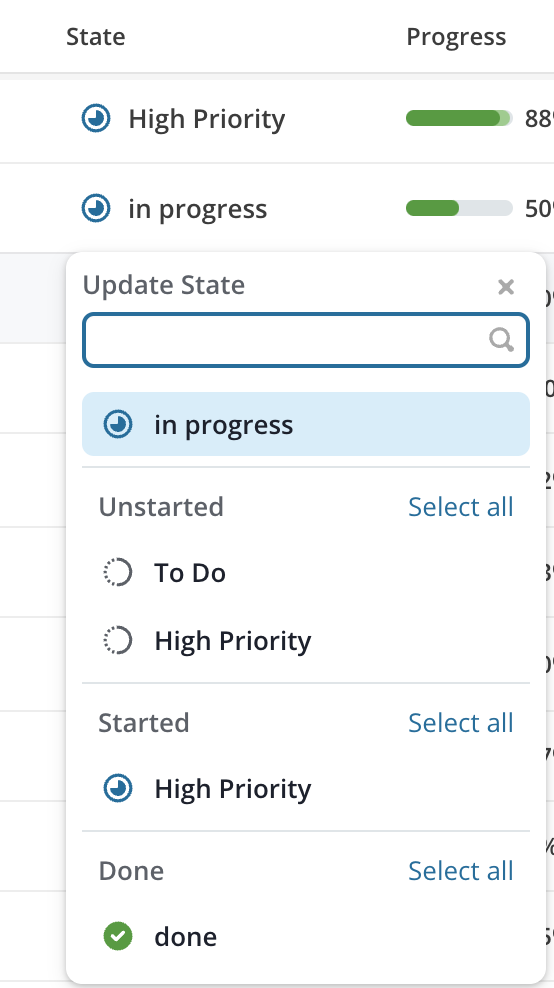Viewport: 554px width, 988px height.
Task: Close the Update State popup
Action: pyautogui.click(x=505, y=287)
